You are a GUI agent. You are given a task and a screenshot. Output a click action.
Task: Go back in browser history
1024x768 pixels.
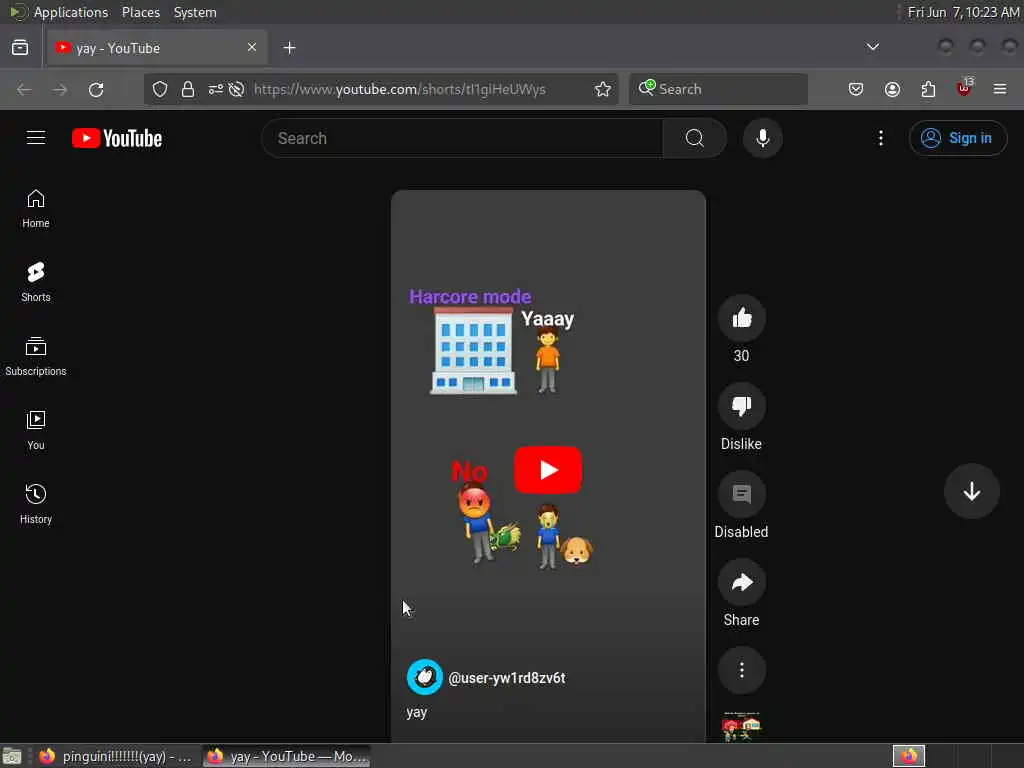pos(24,89)
